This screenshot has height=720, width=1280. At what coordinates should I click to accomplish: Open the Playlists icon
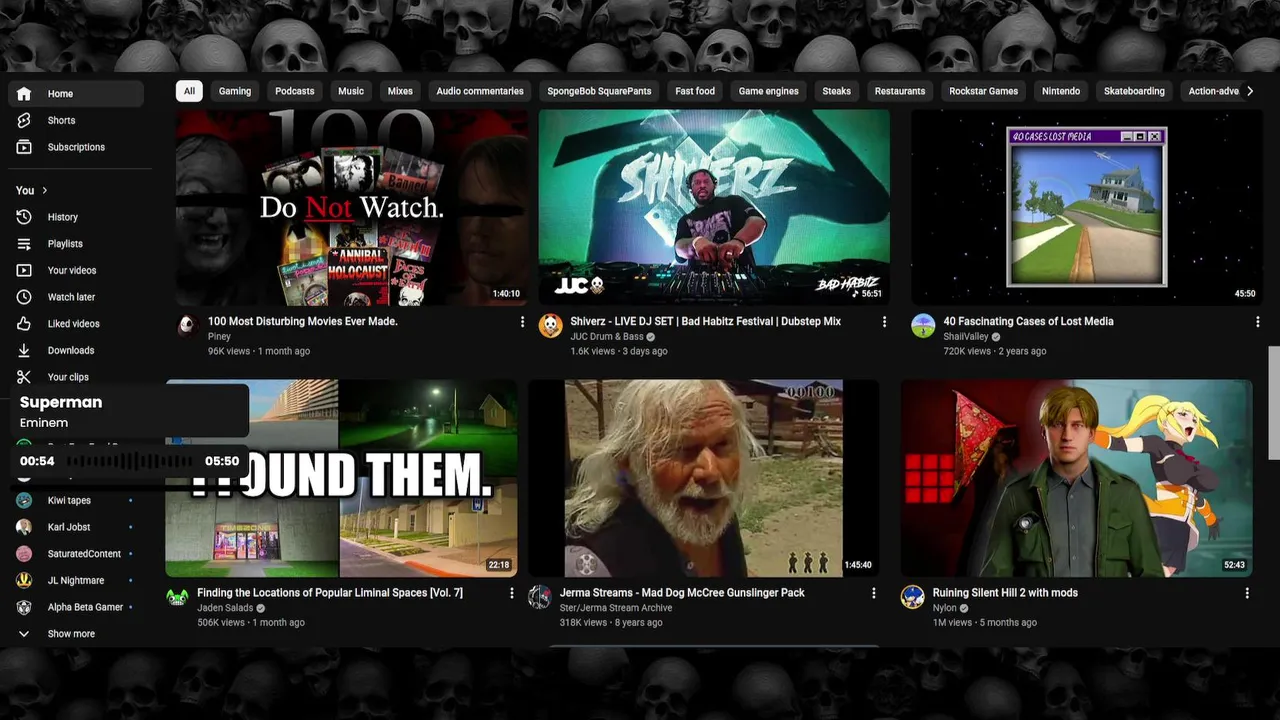(x=24, y=244)
